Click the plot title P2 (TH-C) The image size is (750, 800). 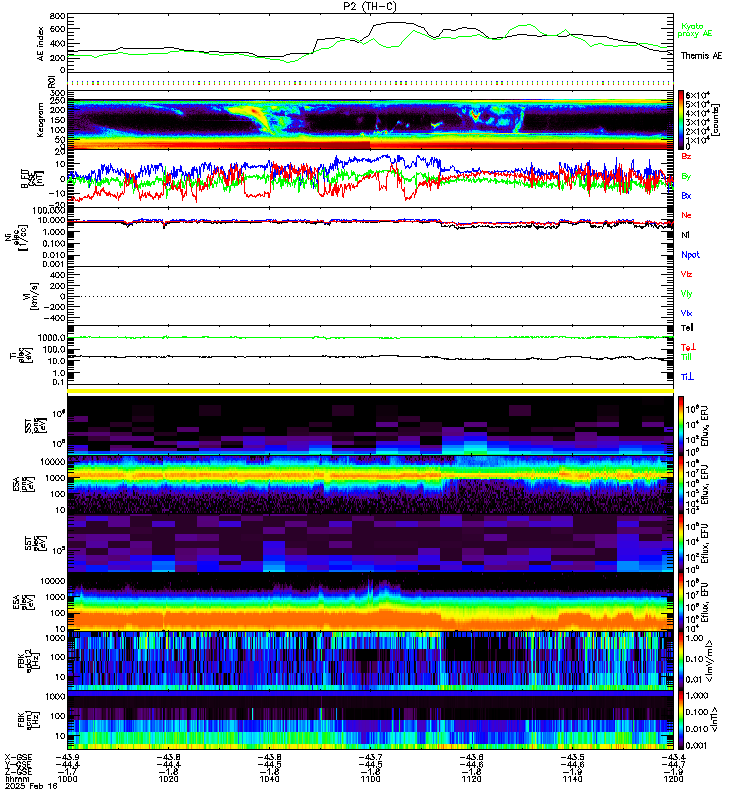369,6
